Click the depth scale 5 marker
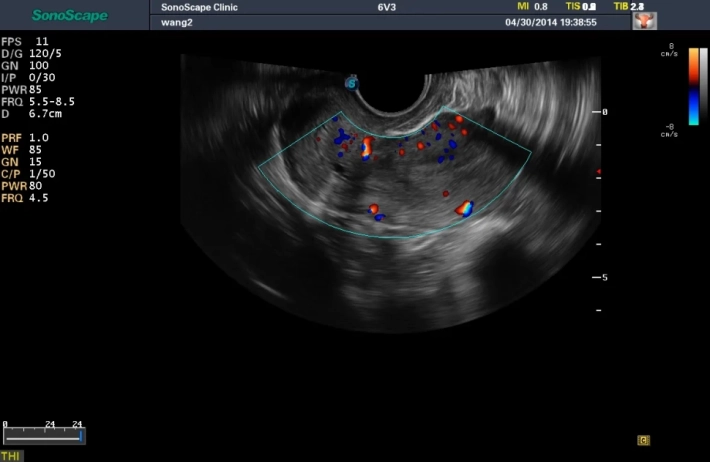The image size is (710, 462). tap(604, 277)
